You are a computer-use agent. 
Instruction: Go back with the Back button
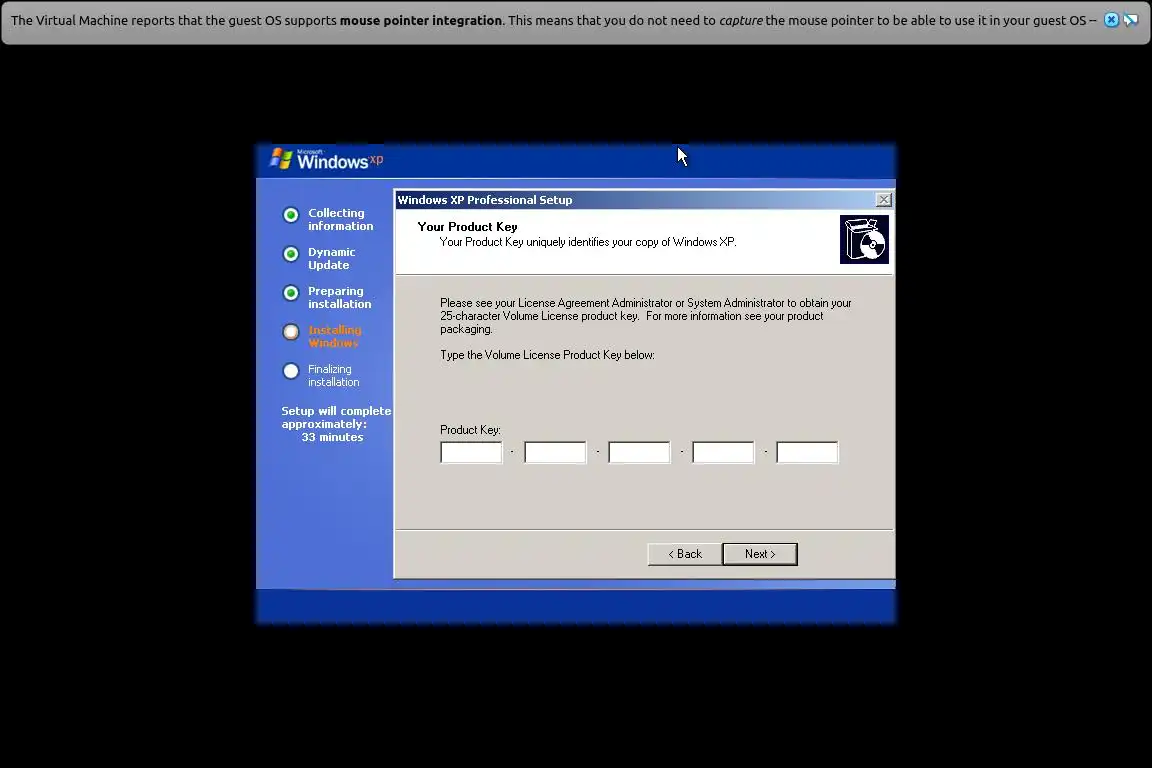(685, 554)
